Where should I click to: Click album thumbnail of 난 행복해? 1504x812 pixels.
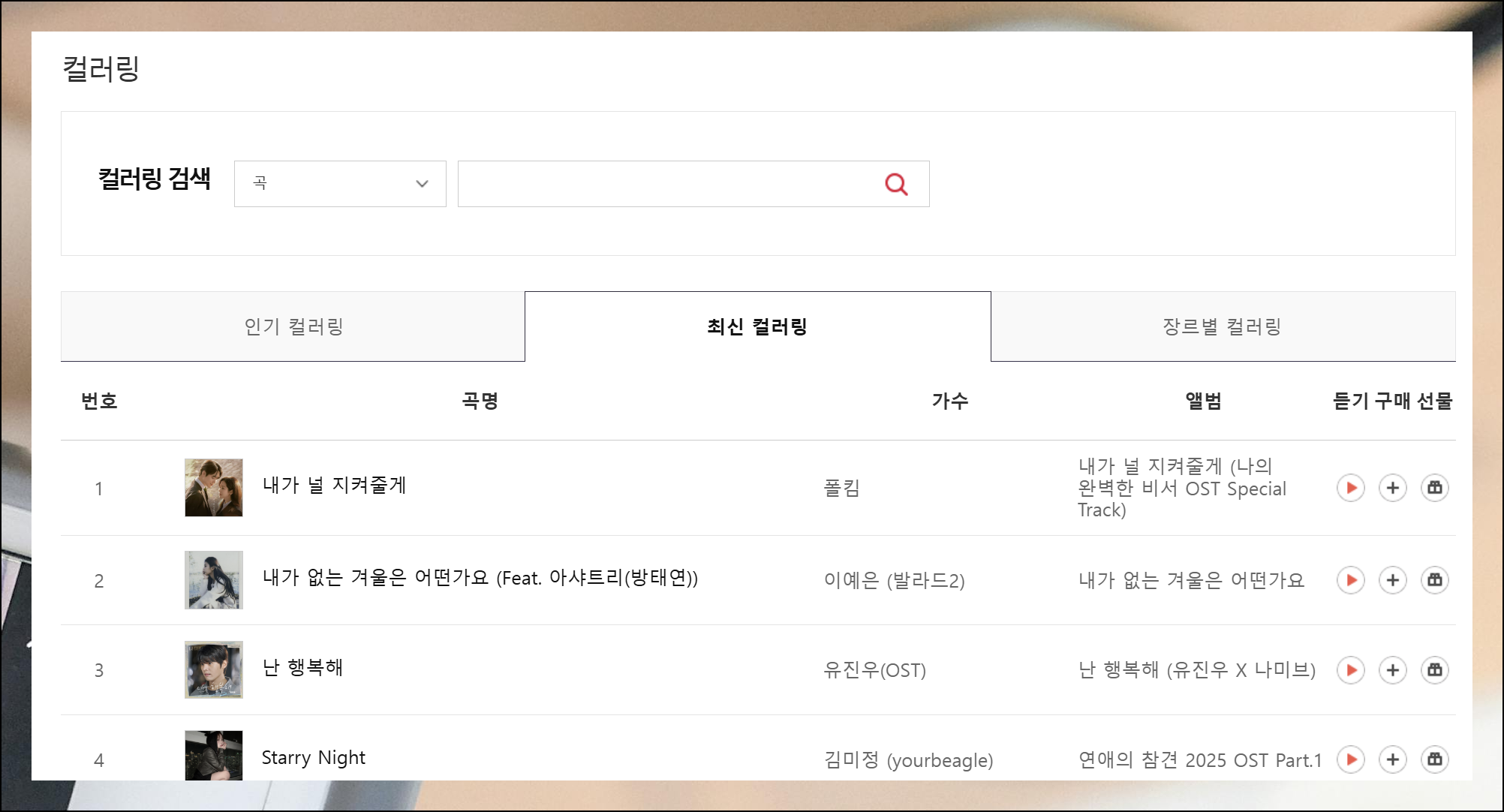(x=214, y=669)
